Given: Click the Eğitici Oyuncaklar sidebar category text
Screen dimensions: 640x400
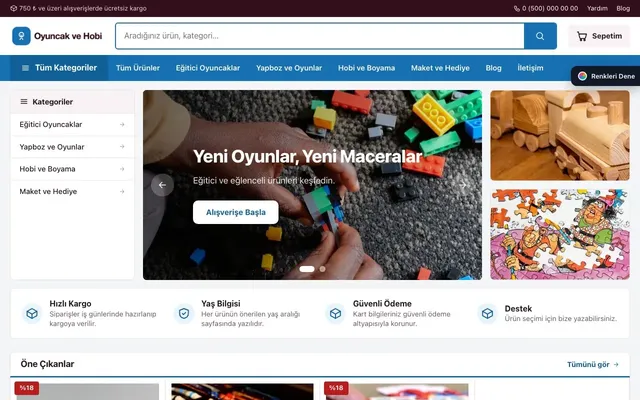Looking at the screenshot, I should click(x=51, y=124).
